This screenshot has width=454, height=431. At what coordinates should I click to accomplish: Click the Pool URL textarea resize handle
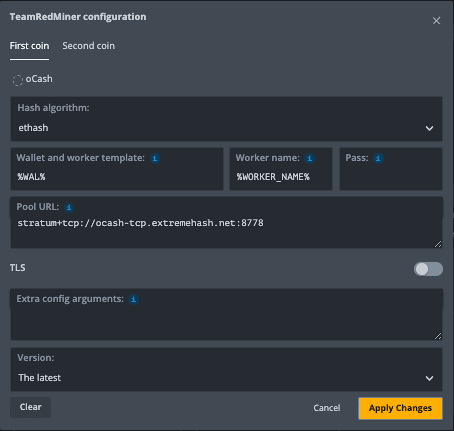438,244
